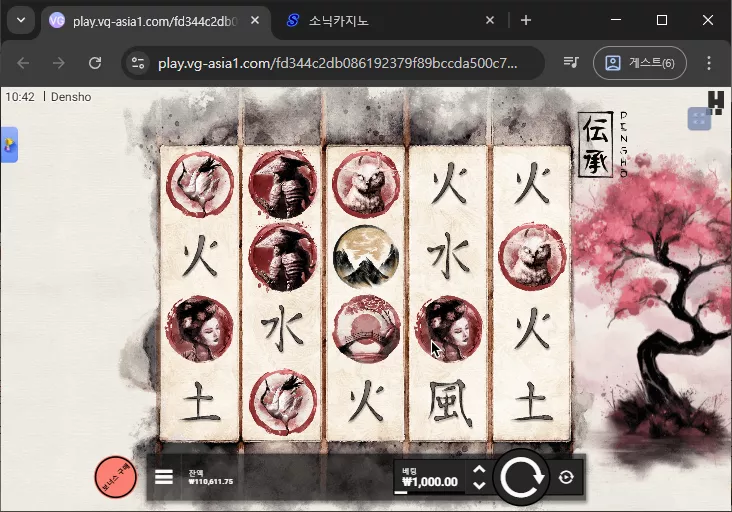Click the cat symbol on reel five
Screen dimensions: 732x512
(532, 256)
